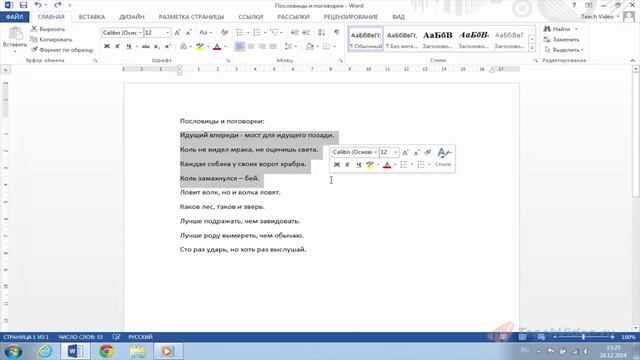Expand the styles gallery list
640x360 pixels.
pyautogui.click(x=532, y=48)
